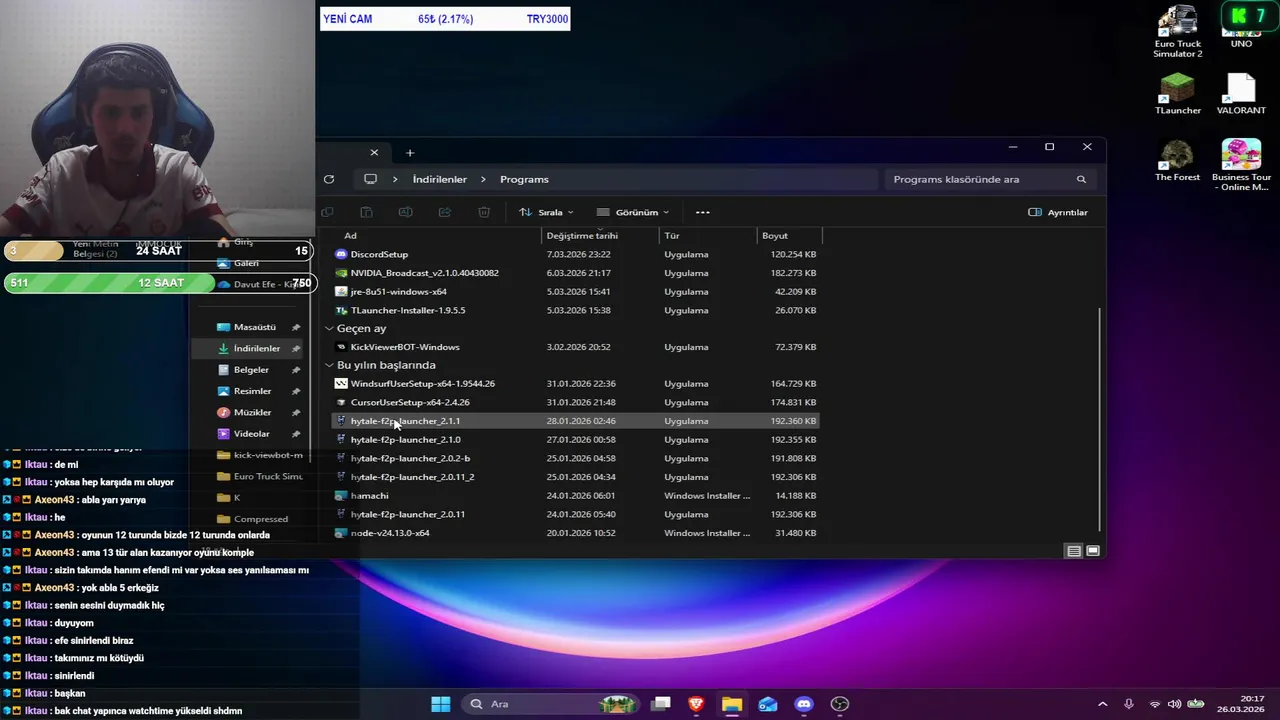Open the three-dot more options menu
Screen dimensions: 1280x720
(x=702, y=212)
